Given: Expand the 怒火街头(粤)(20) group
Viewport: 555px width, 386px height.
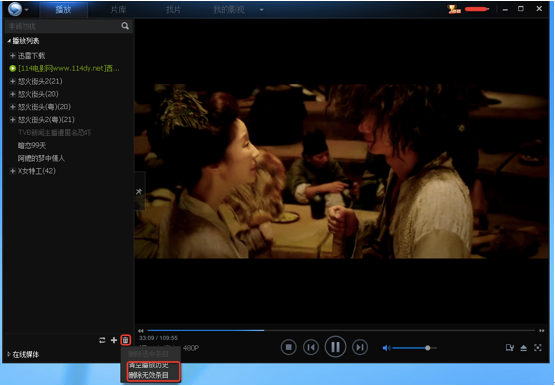Looking at the screenshot, I should pyautogui.click(x=12, y=107).
